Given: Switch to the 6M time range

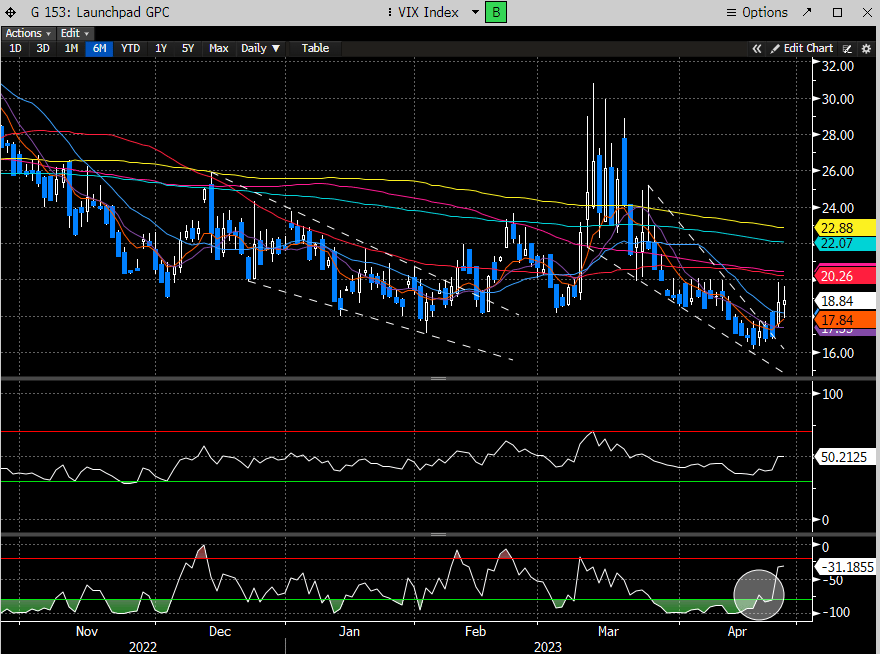Looking at the screenshot, I should coord(98,48).
